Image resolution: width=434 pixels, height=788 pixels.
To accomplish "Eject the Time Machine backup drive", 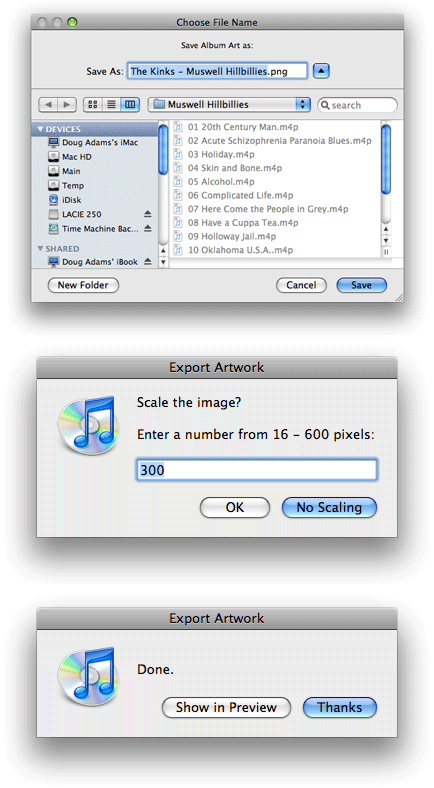I will 148,229.
